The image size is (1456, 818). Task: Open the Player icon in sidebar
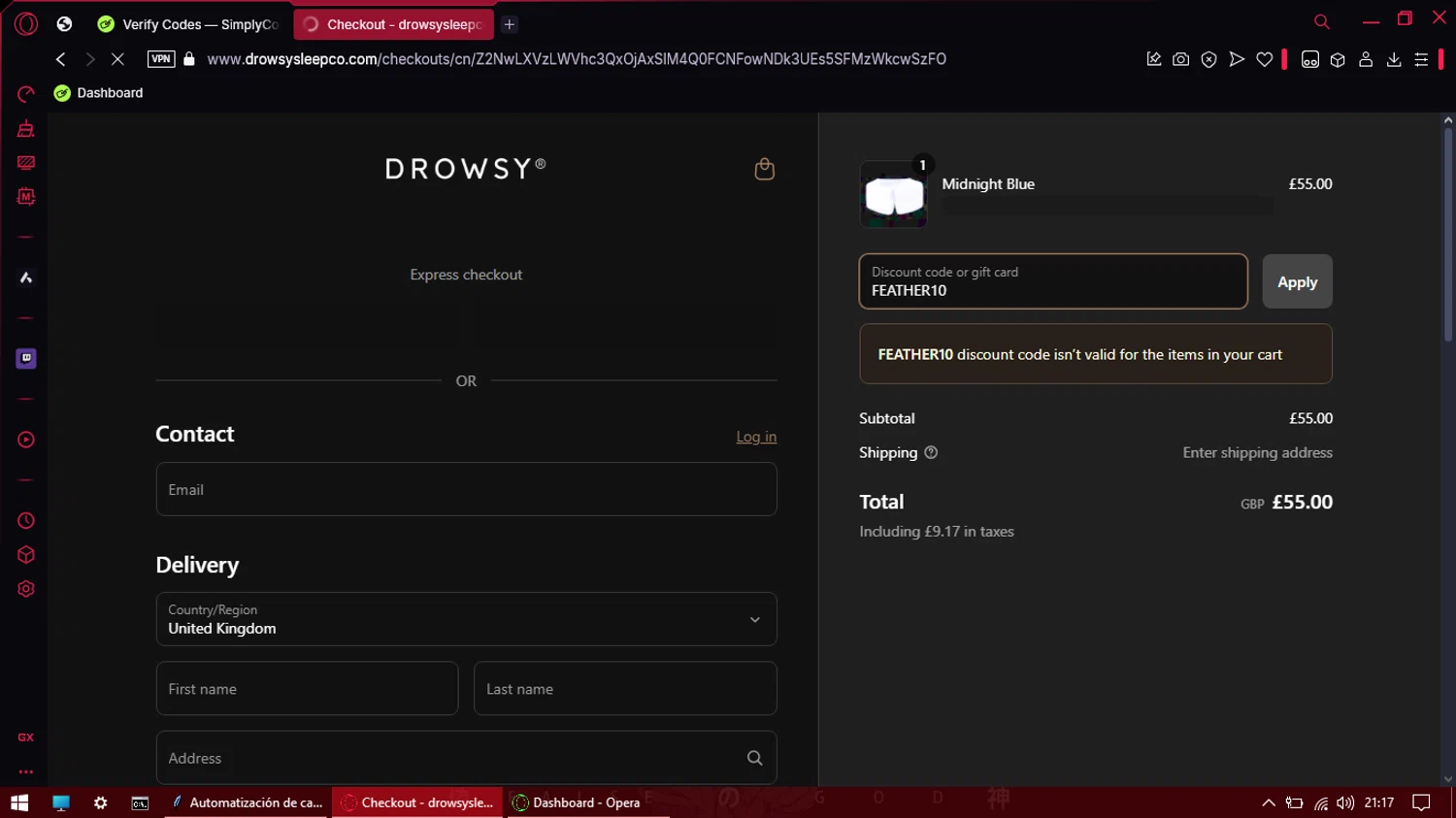pyautogui.click(x=26, y=440)
